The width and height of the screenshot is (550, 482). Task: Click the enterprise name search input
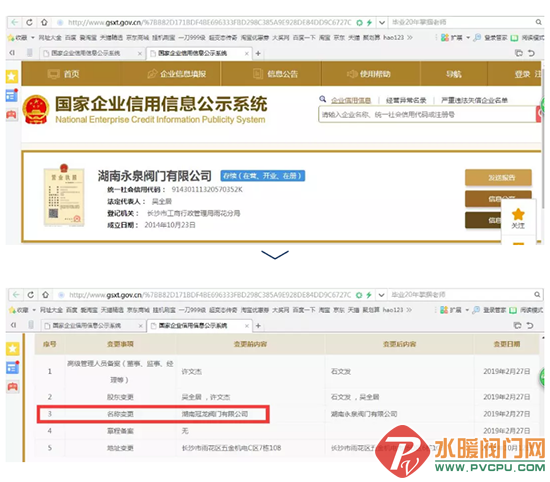[x=428, y=114]
